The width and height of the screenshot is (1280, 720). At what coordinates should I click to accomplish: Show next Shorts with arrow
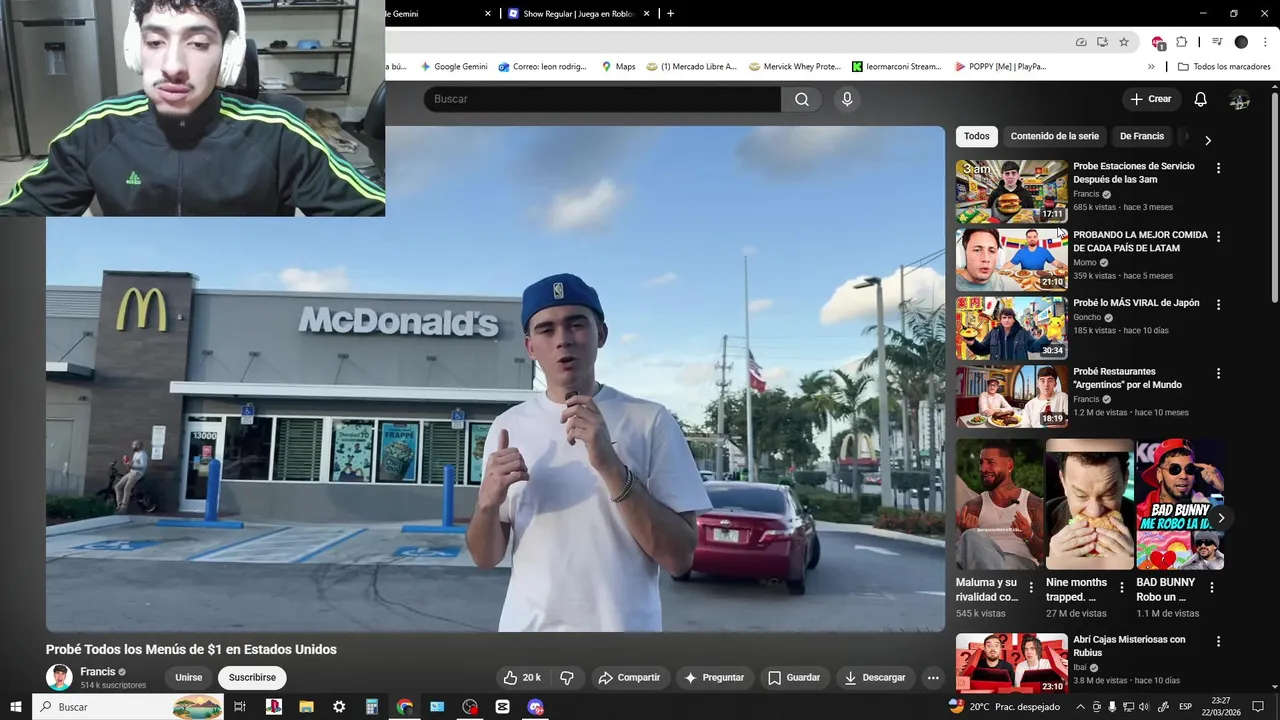coord(1220,518)
